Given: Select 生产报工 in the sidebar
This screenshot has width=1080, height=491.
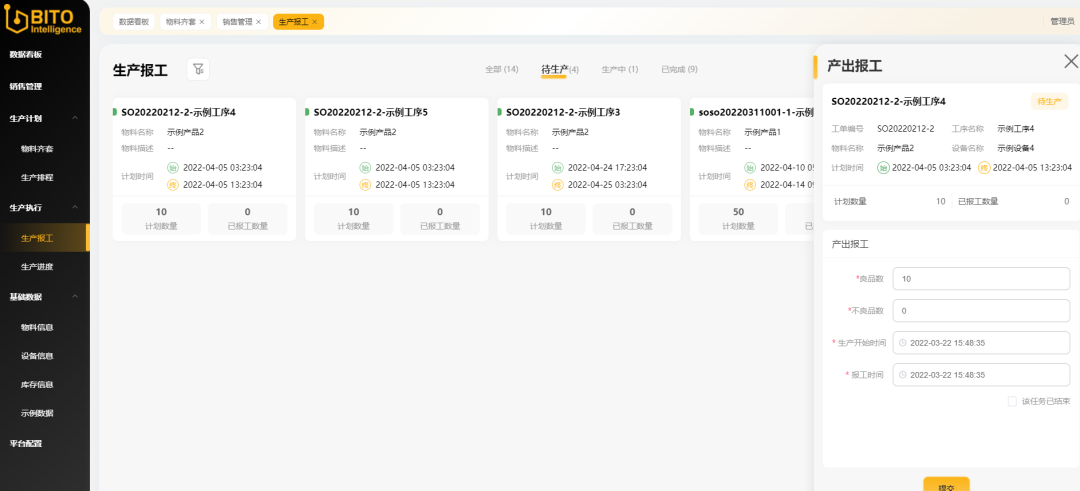Looking at the screenshot, I should coord(45,238).
